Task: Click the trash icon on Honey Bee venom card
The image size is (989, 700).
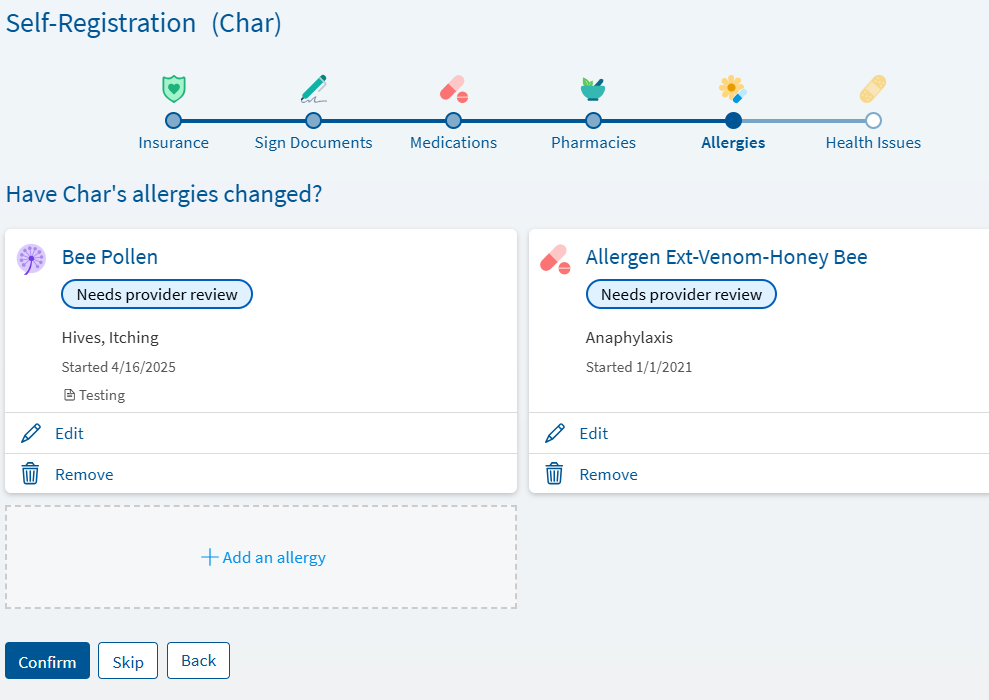Action: pos(554,474)
